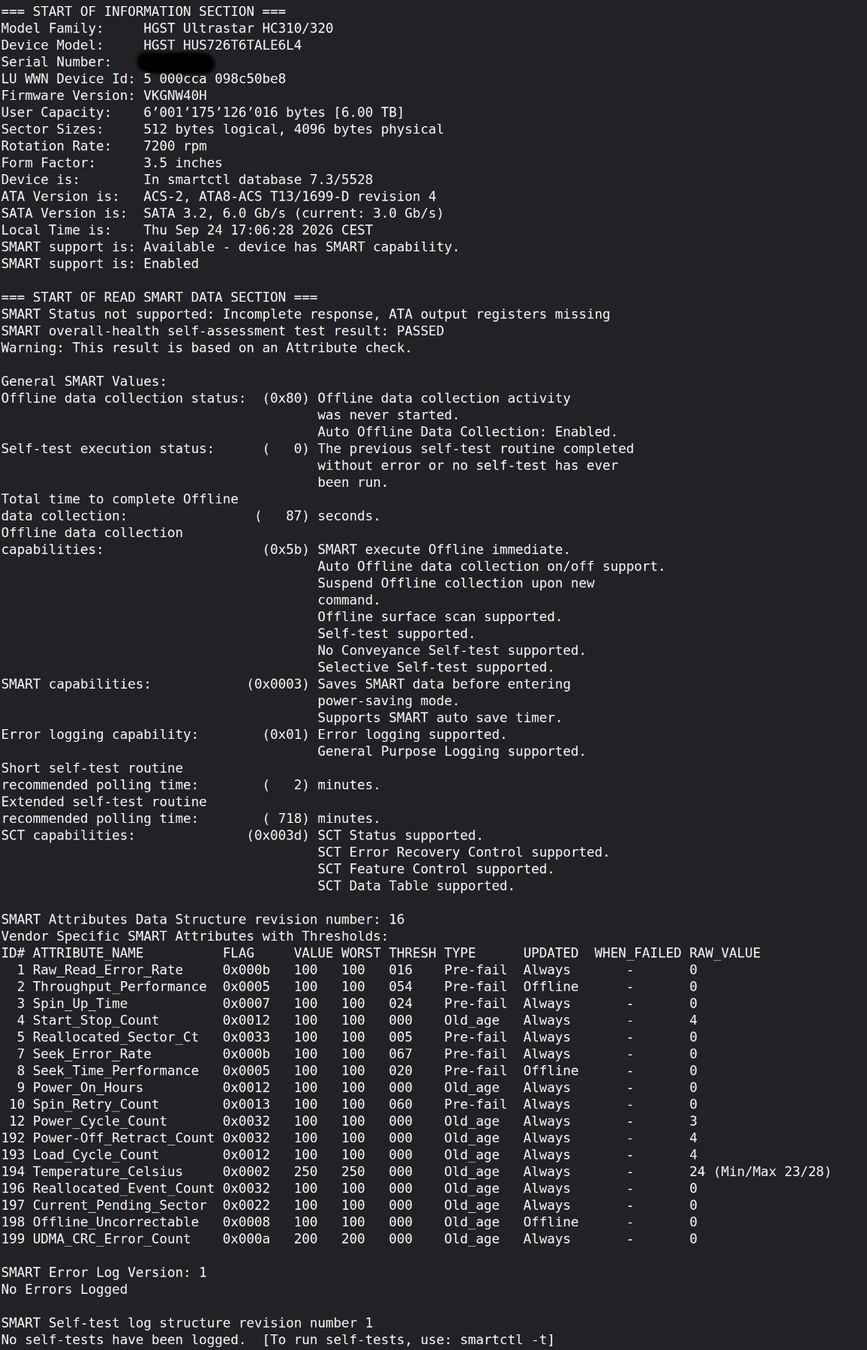Click the 'WHEN_FAILED' column header
The height and width of the screenshot is (1350, 867).
[x=638, y=953]
